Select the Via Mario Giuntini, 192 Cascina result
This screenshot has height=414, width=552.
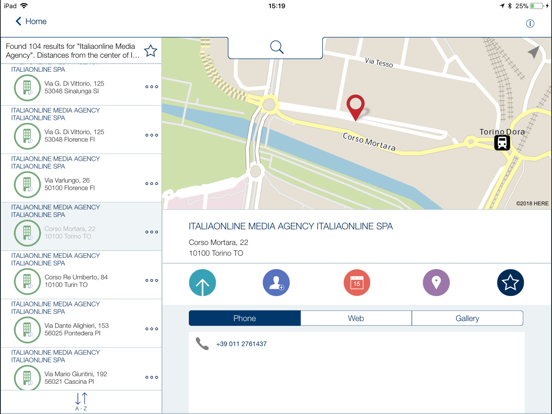[x=81, y=369]
